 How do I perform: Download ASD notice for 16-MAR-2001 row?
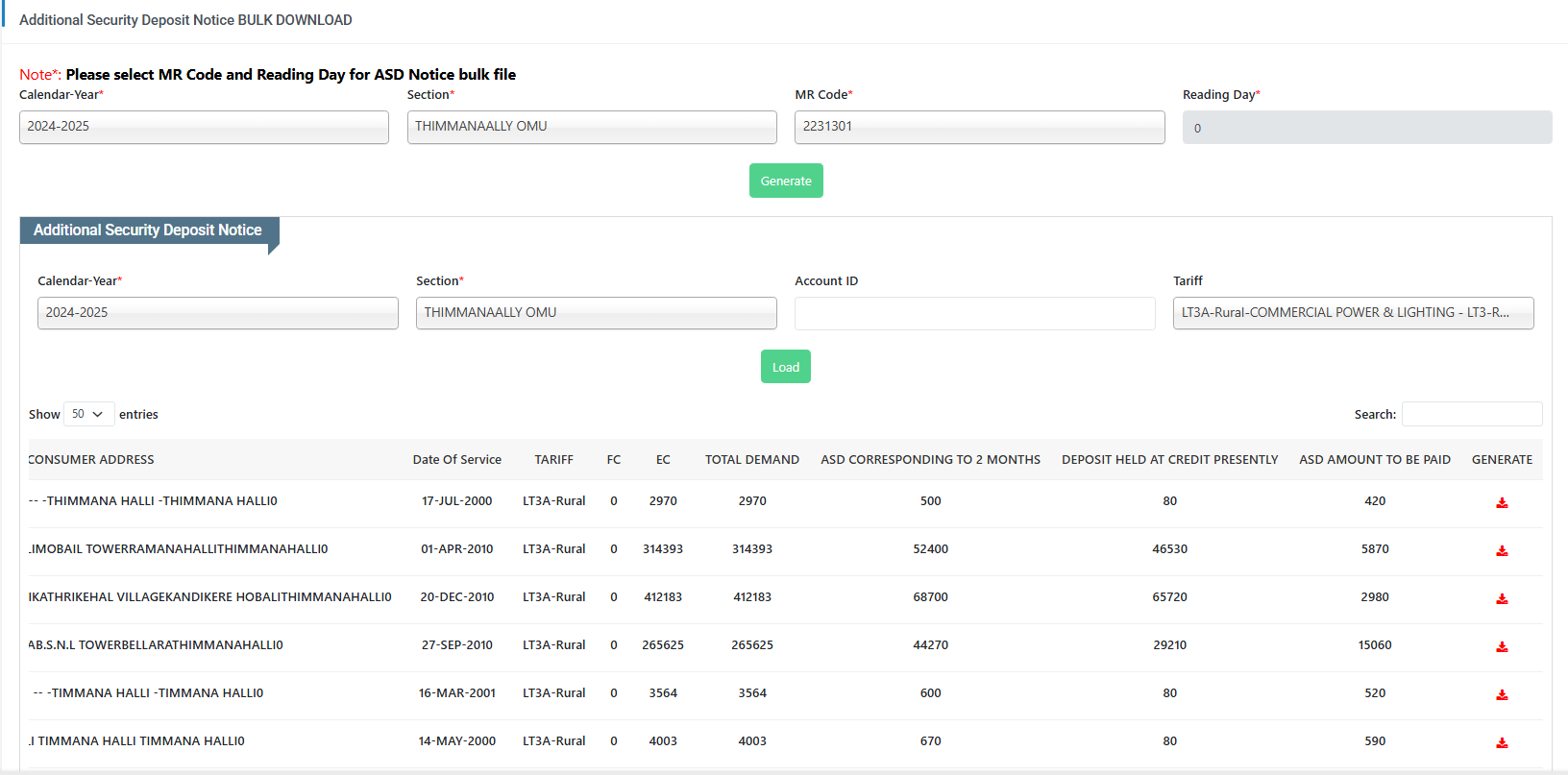coord(1502,695)
